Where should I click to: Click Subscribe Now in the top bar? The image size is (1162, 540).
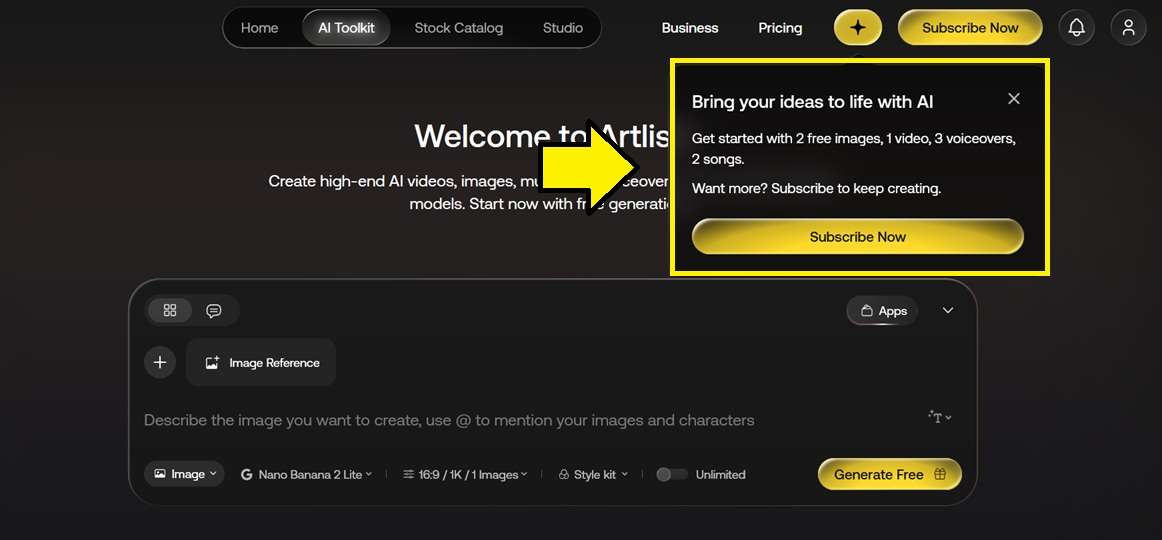(970, 28)
